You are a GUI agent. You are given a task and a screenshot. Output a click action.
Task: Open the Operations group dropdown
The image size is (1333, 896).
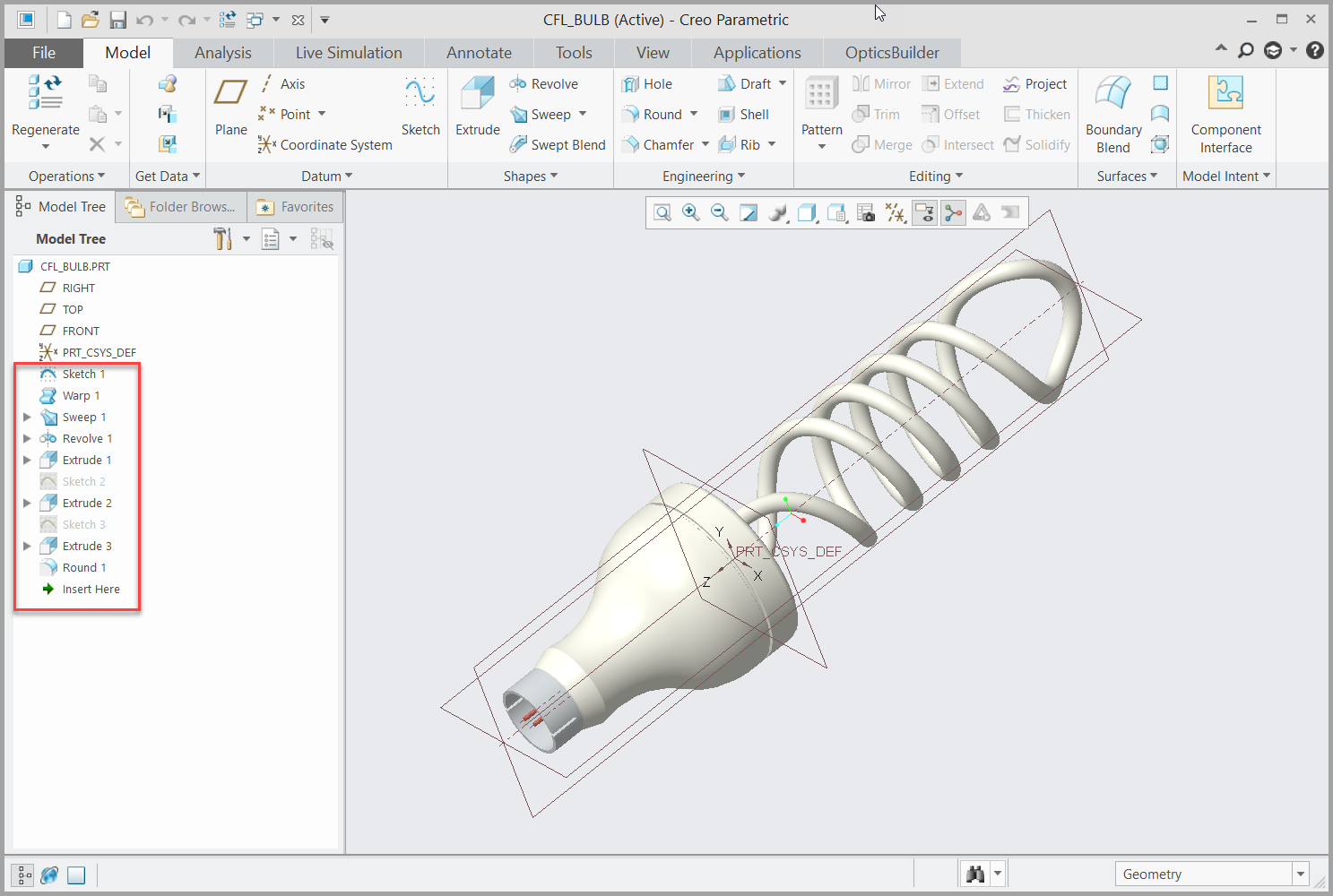(66, 176)
